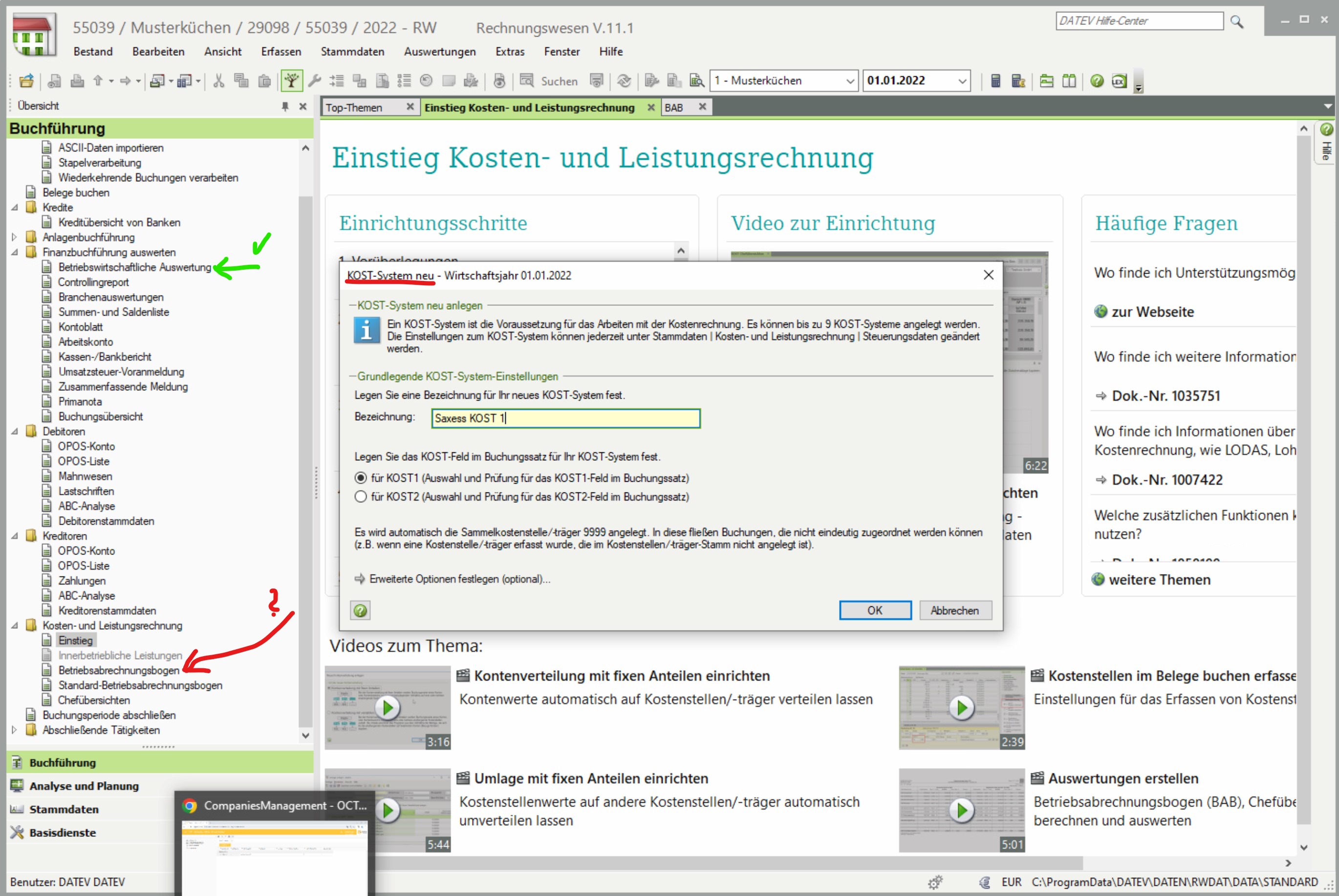Open the calculator icon in the toolbar

point(995,81)
